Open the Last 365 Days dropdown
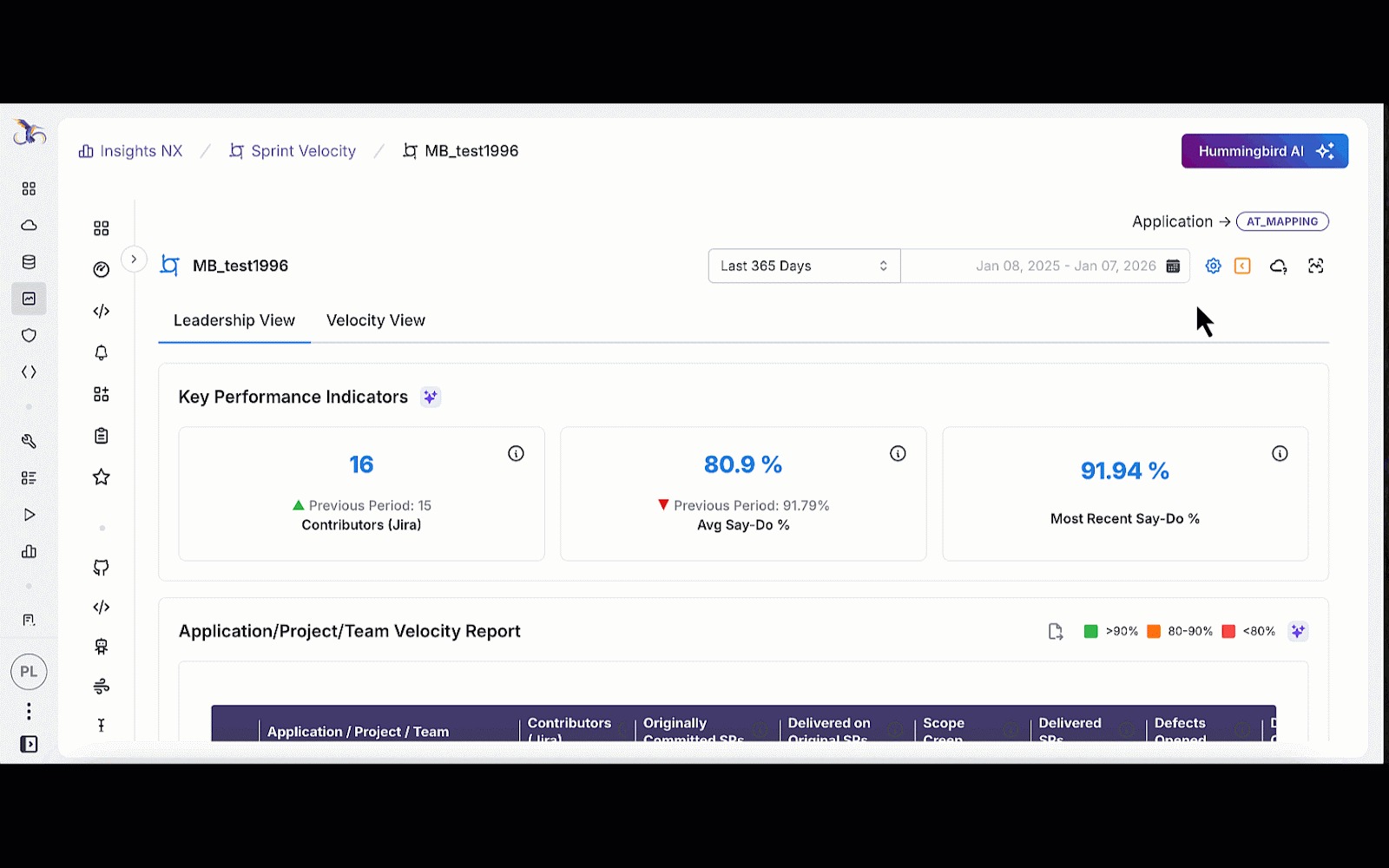Screen dimensions: 1389x868 [x=804, y=266]
